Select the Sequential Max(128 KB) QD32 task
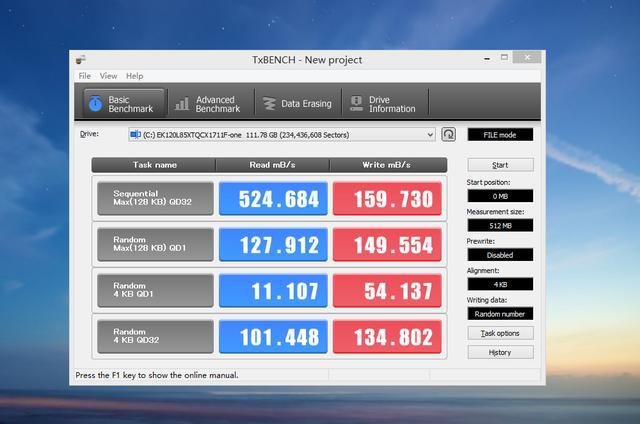This screenshot has height=424, width=640. (x=156, y=198)
